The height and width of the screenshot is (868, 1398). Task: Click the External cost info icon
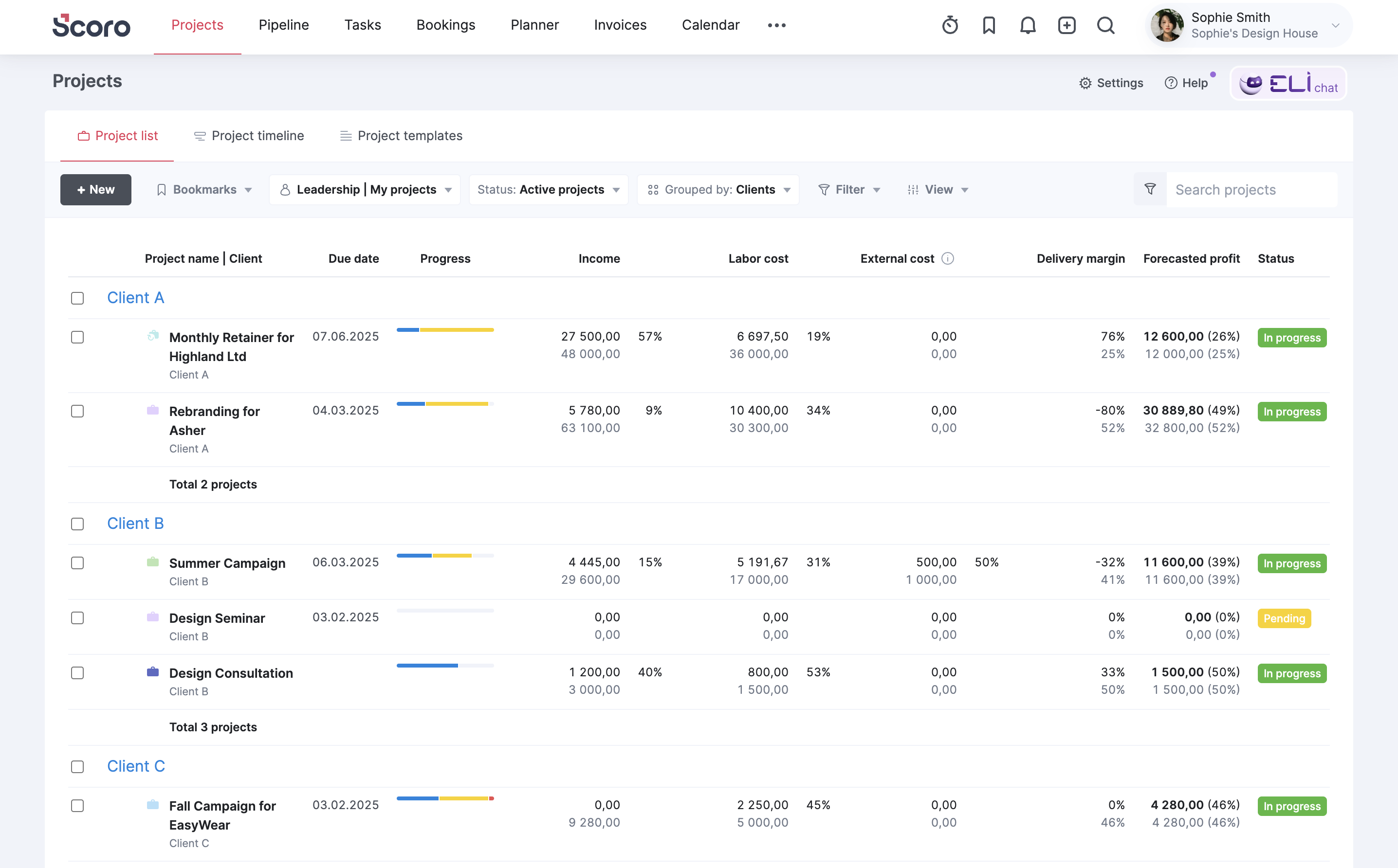(x=948, y=258)
